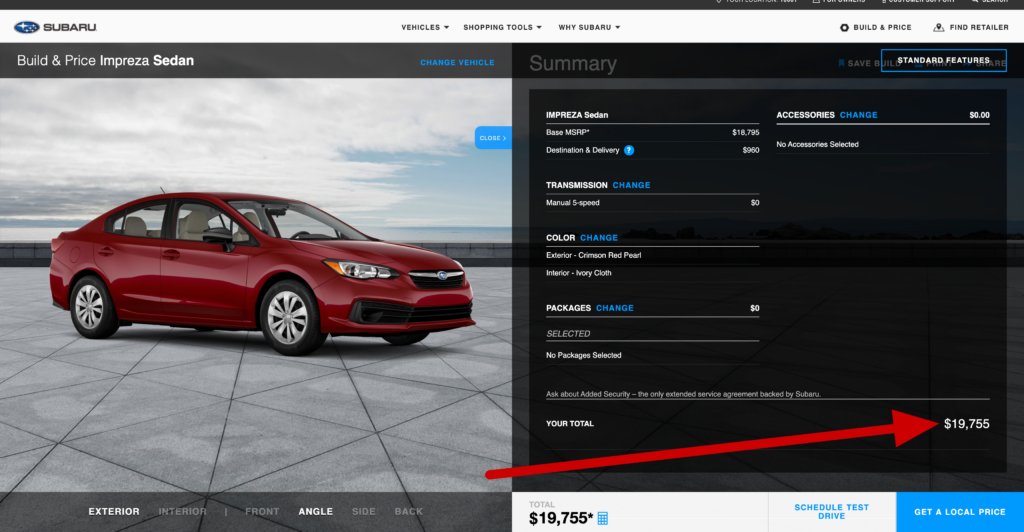Screen dimensions: 1024x532
Task: Change the accessories selection
Action: point(858,115)
